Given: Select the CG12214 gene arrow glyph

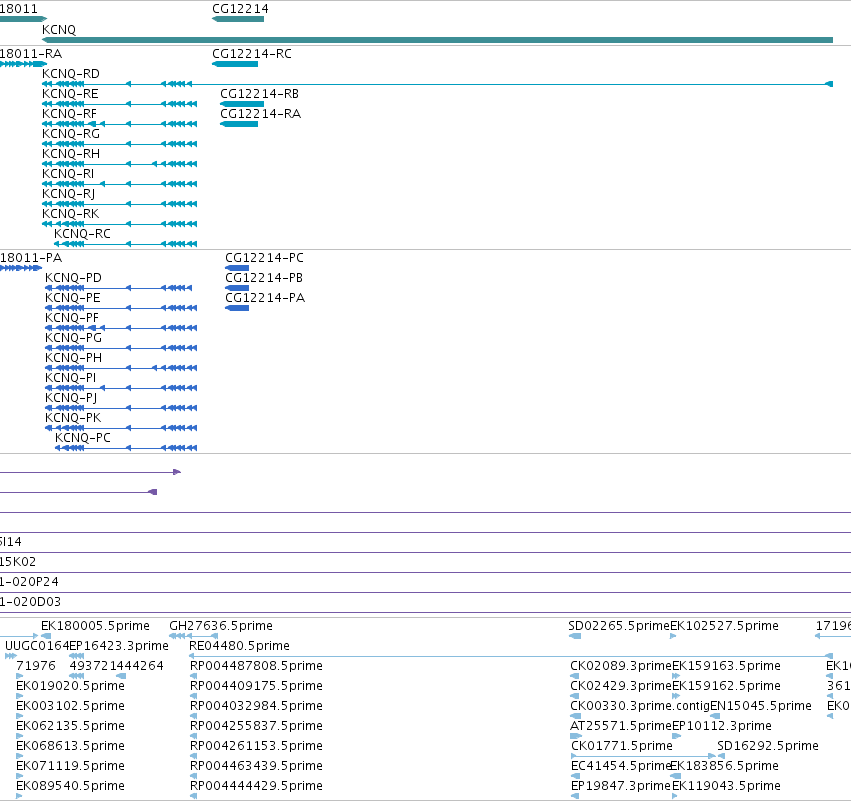Looking at the screenshot, I should click(238, 20).
